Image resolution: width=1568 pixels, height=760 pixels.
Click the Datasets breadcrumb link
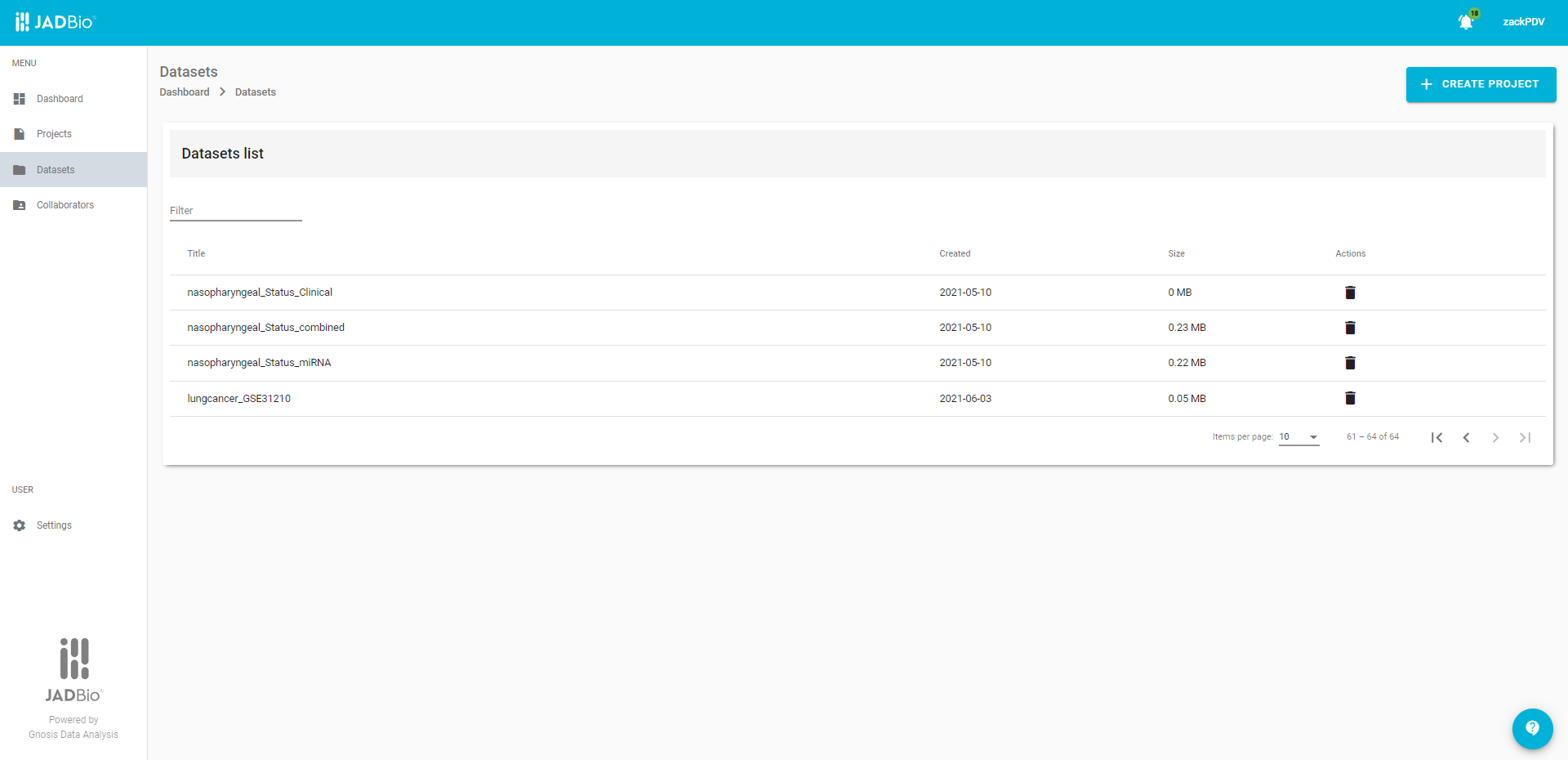coord(256,92)
